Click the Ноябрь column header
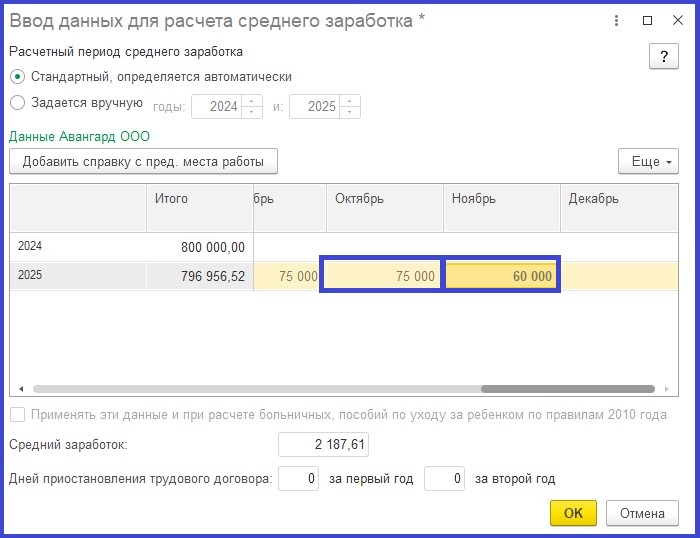Viewport: 700px width, 538px height. pos(500,199)
